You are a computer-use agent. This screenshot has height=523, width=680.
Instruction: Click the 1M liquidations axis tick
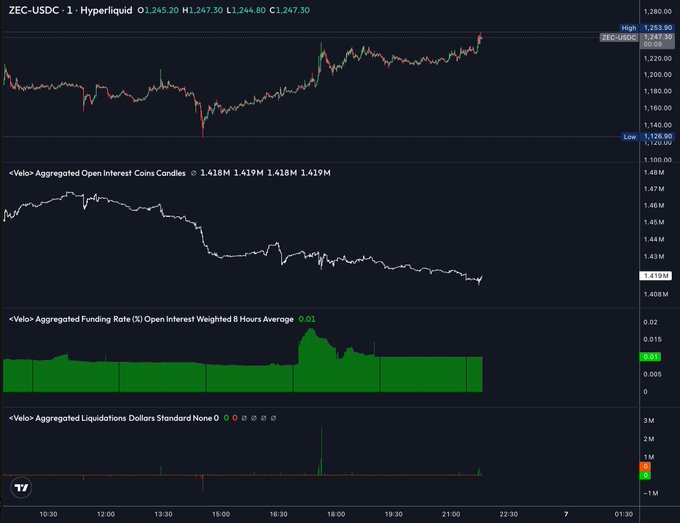click(x=649, y=457)
